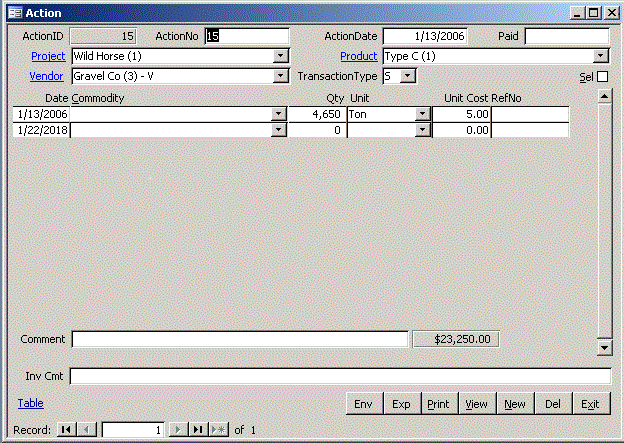Click the Action form title bar icon

13,13
